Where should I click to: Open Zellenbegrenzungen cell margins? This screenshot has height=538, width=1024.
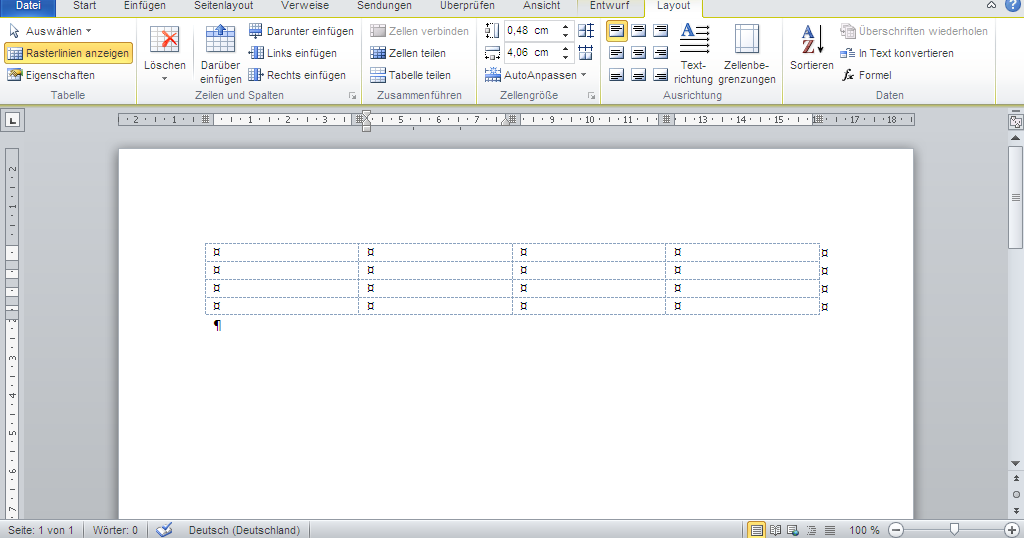[746, 54]
